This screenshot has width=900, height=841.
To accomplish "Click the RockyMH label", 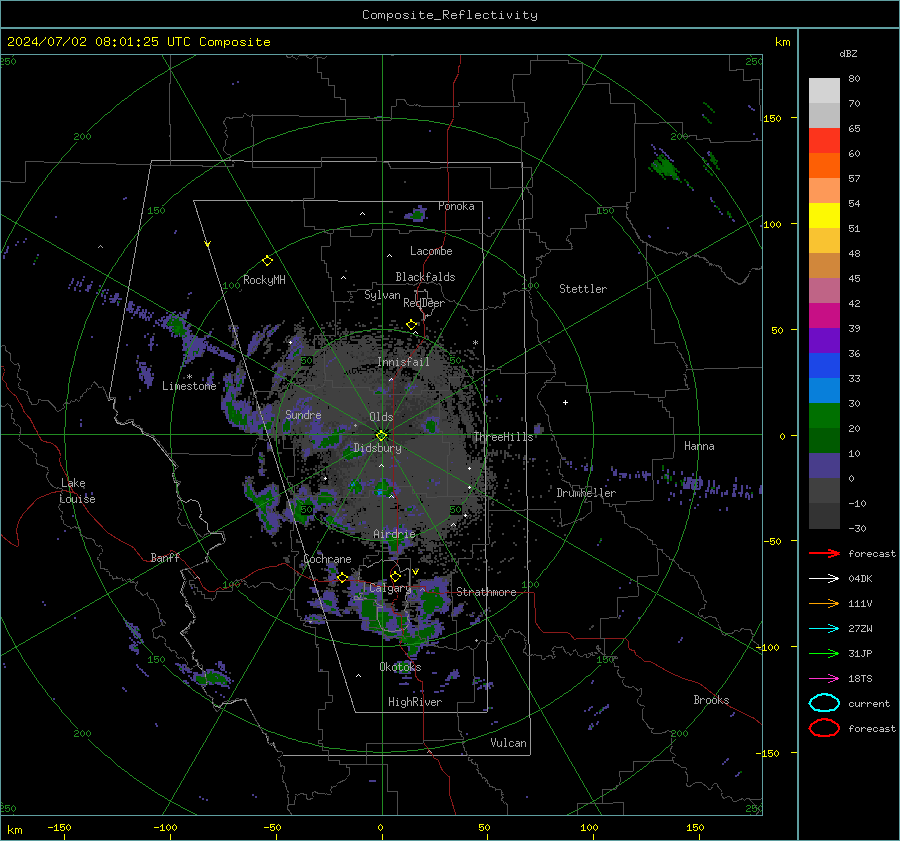I will point(264,280).
